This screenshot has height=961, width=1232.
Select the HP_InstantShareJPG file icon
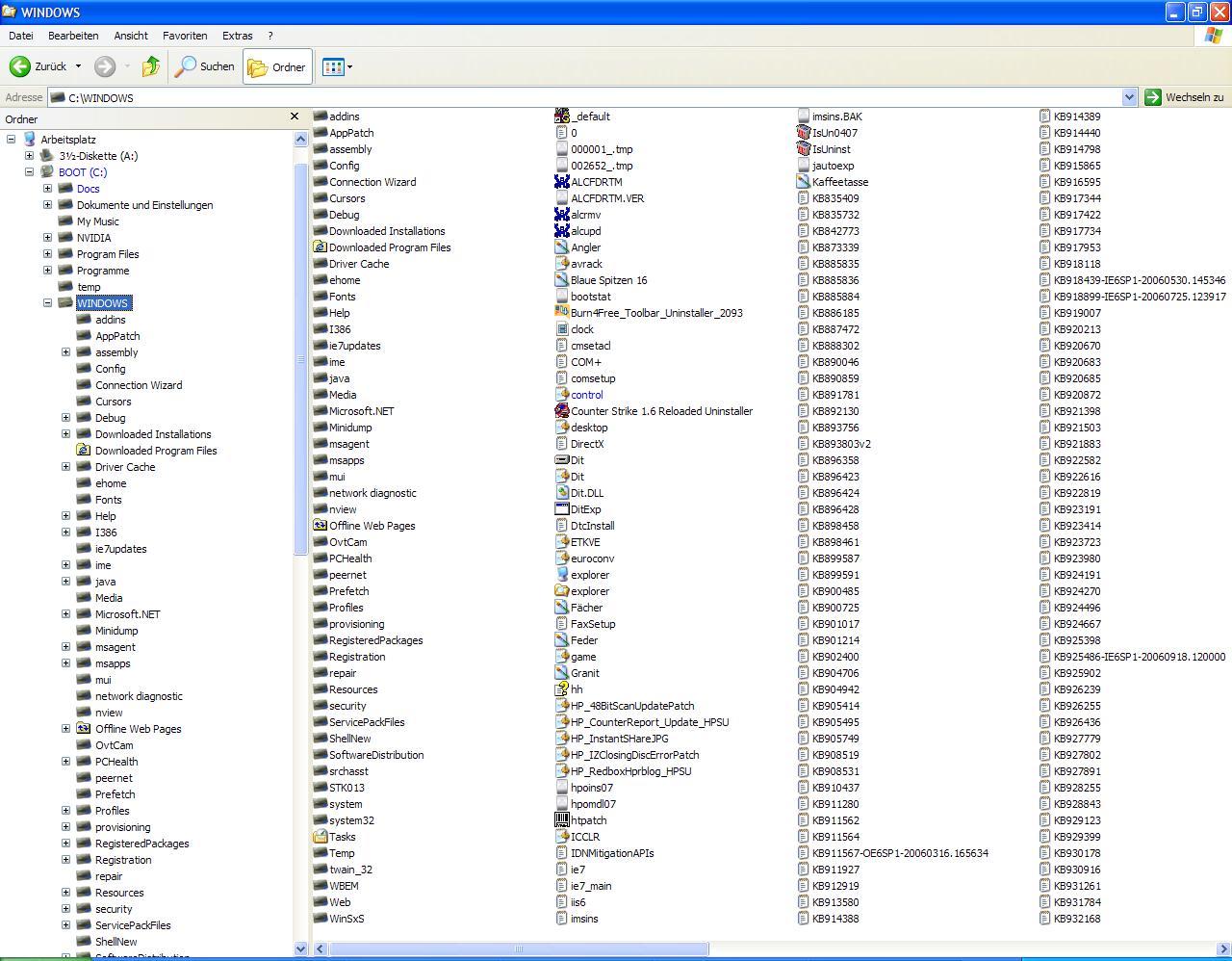point(562,739)
